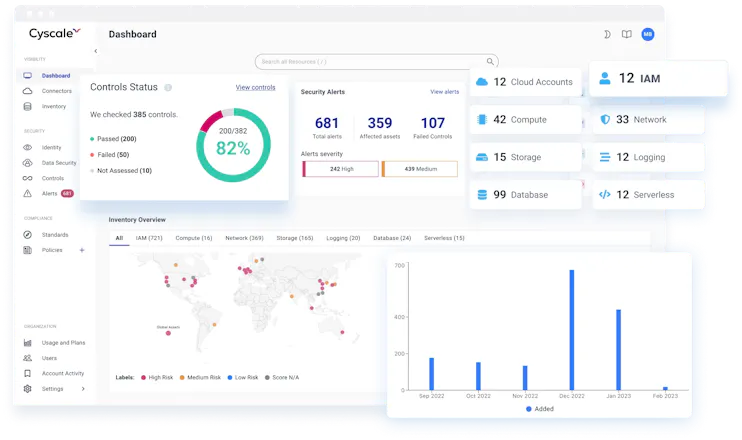Click the Jan 2023 chart bar
742x440 pixels.
click(618, 350)
